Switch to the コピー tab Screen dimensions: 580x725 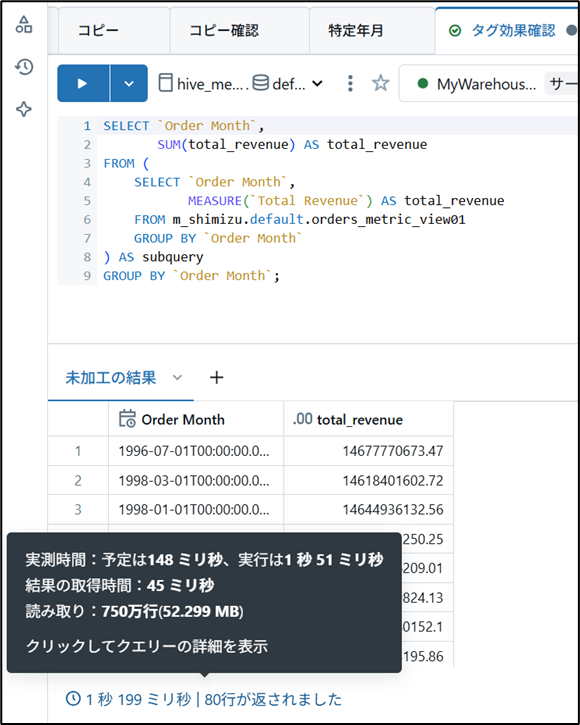[114, 31]
